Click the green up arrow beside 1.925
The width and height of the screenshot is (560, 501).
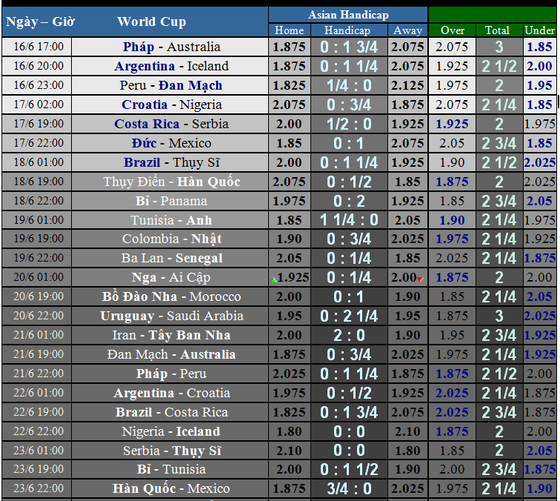[x=274, y=280]
